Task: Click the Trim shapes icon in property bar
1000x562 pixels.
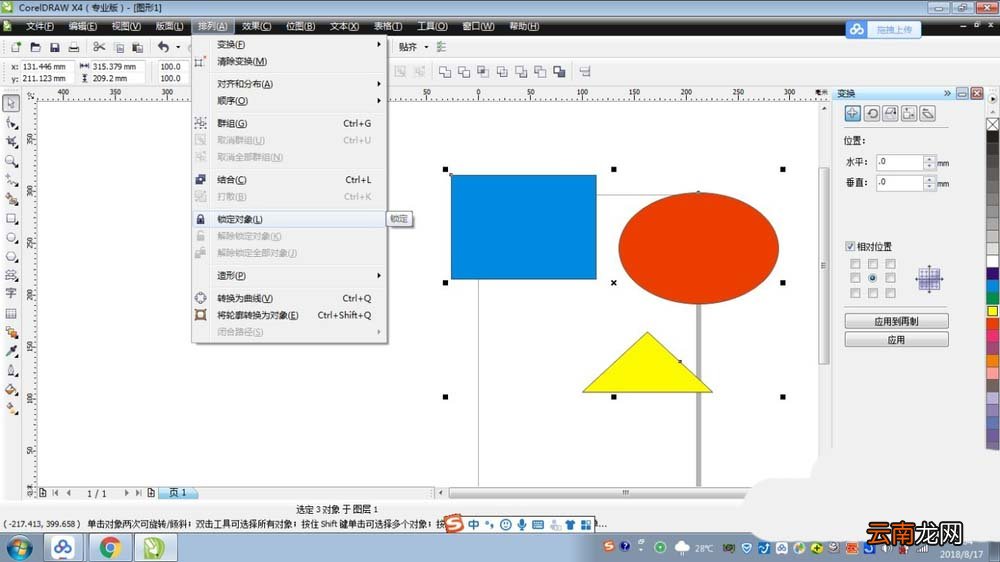Action: pos(464,72)
